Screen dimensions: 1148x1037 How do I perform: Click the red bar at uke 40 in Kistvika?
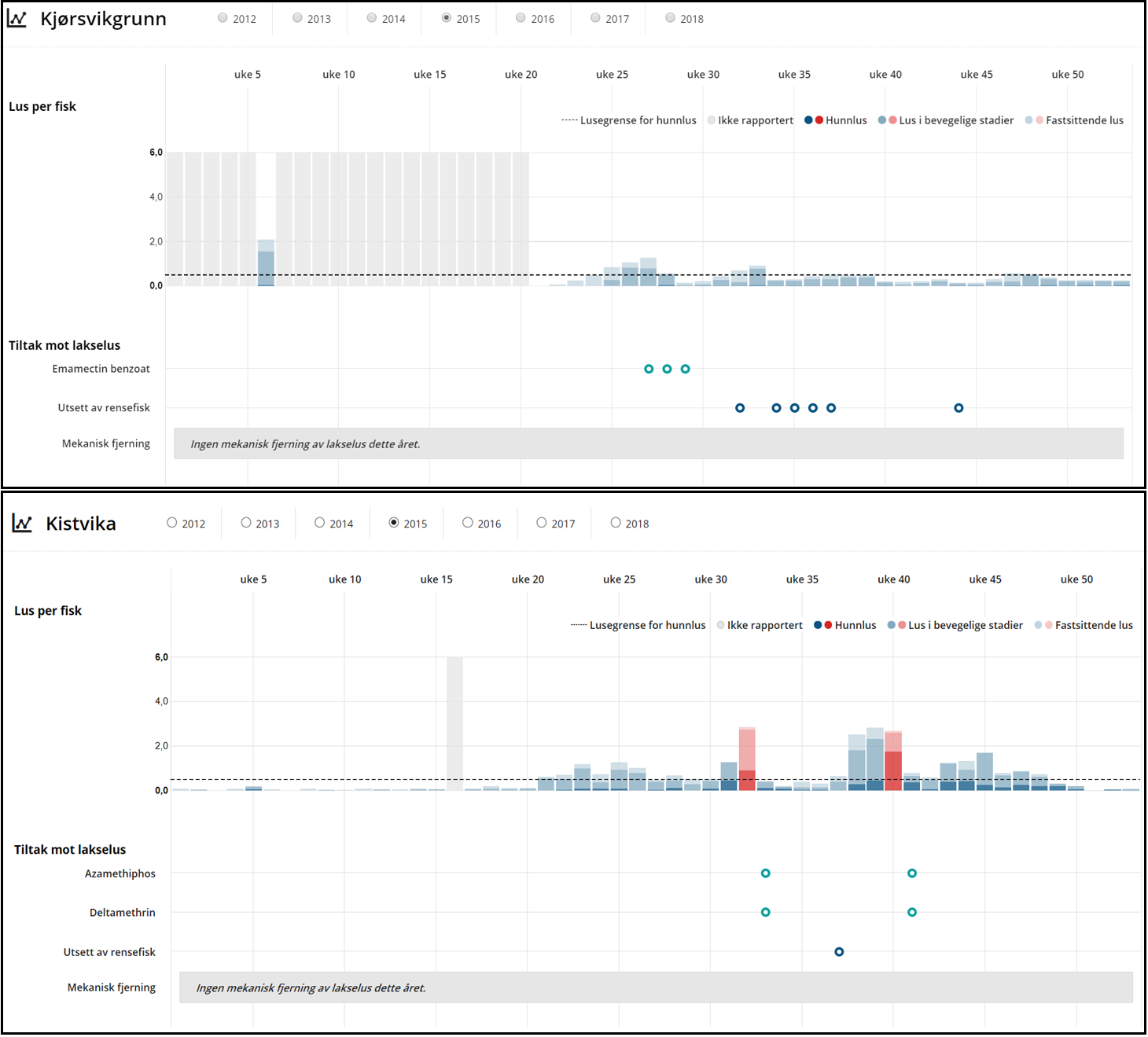pyautogui.click(x=893, y=761)
